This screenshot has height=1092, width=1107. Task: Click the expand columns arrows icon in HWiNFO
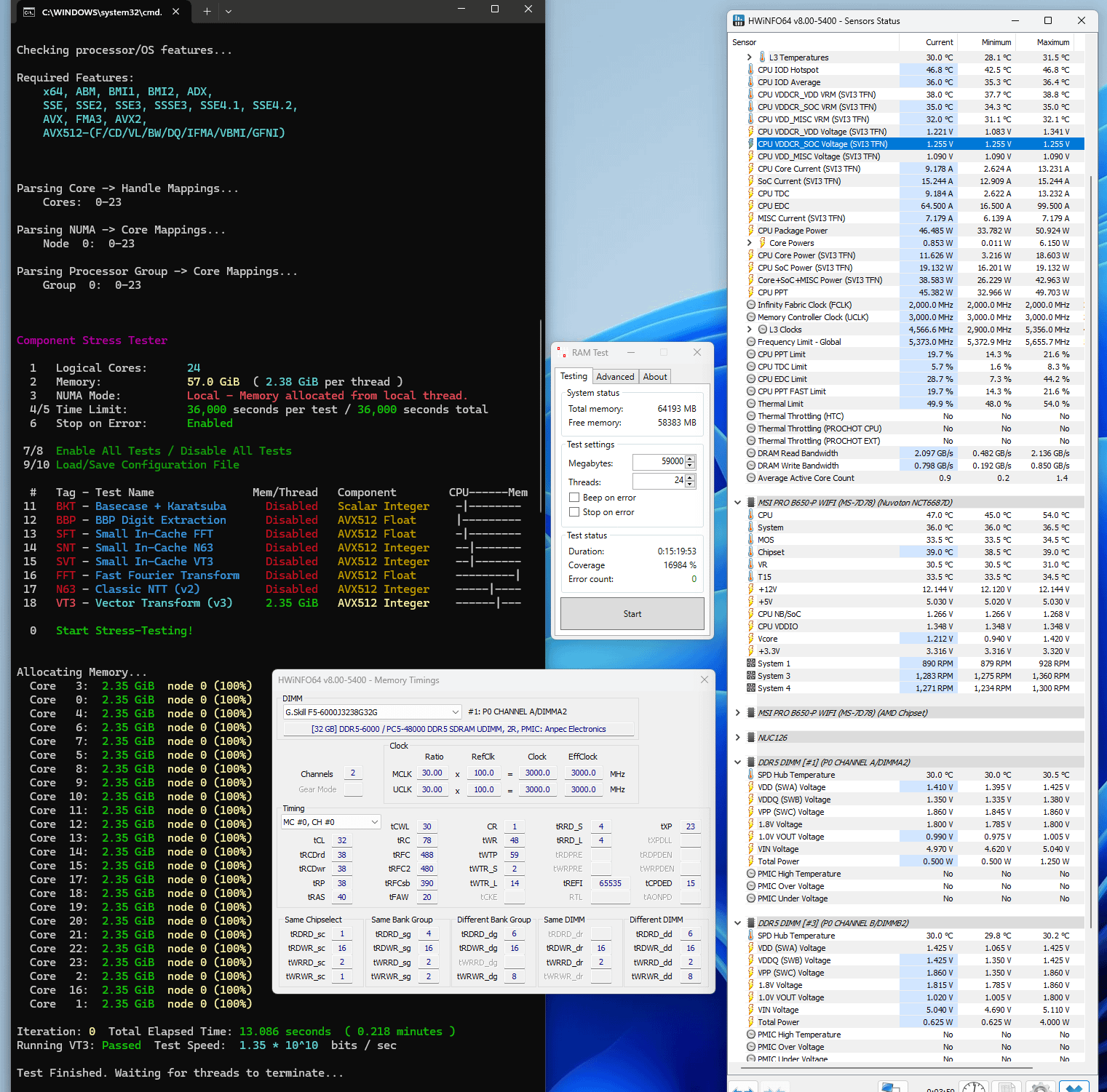pyautogui.click(x=743, y=1088)
